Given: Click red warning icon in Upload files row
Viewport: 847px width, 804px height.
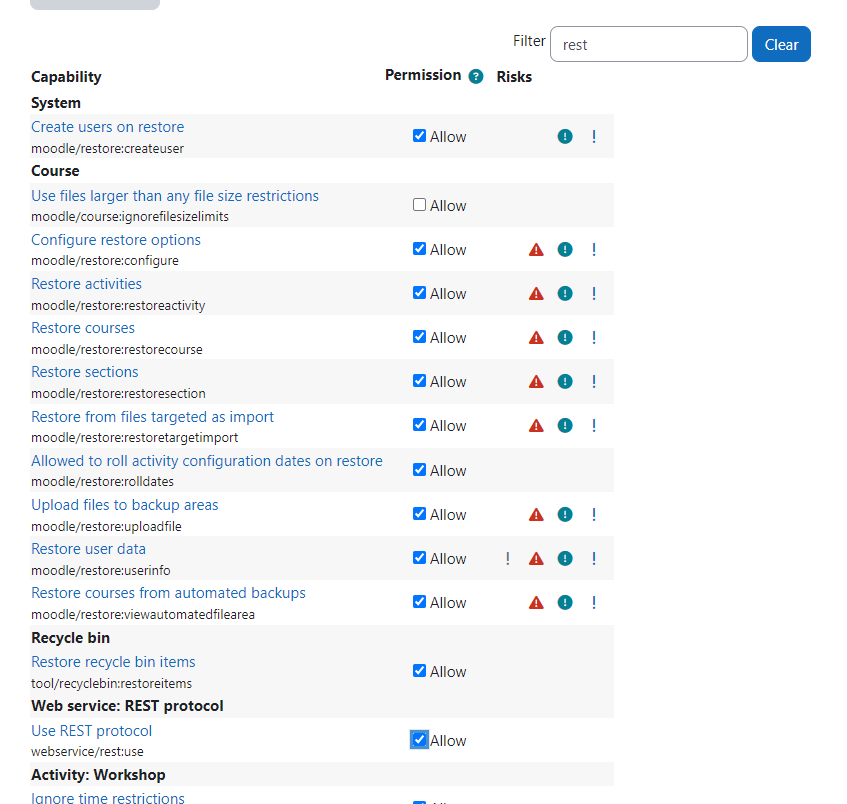Looking at the screenshot, I should pos(536,514).
